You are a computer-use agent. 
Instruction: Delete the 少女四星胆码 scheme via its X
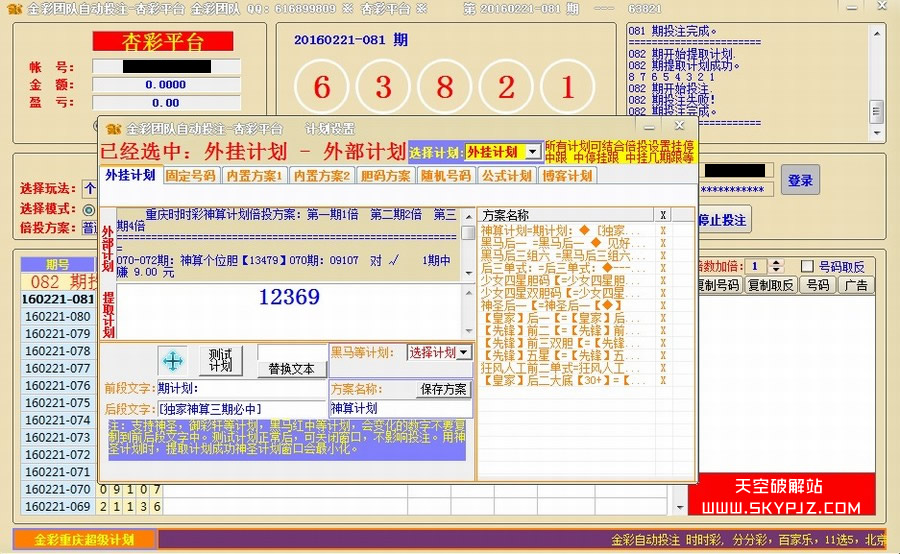663,281
